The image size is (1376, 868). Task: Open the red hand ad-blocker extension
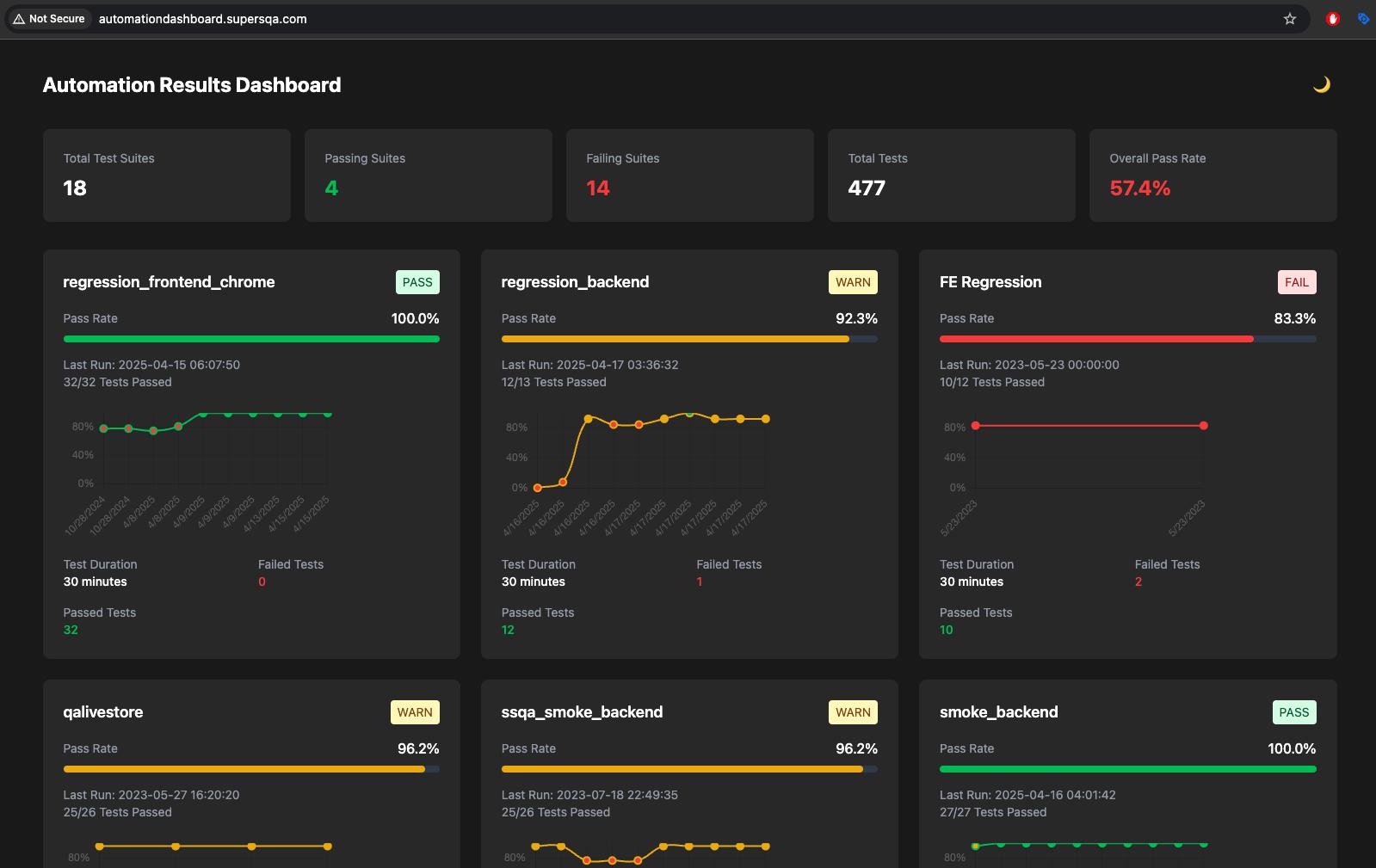(1332, 19)
